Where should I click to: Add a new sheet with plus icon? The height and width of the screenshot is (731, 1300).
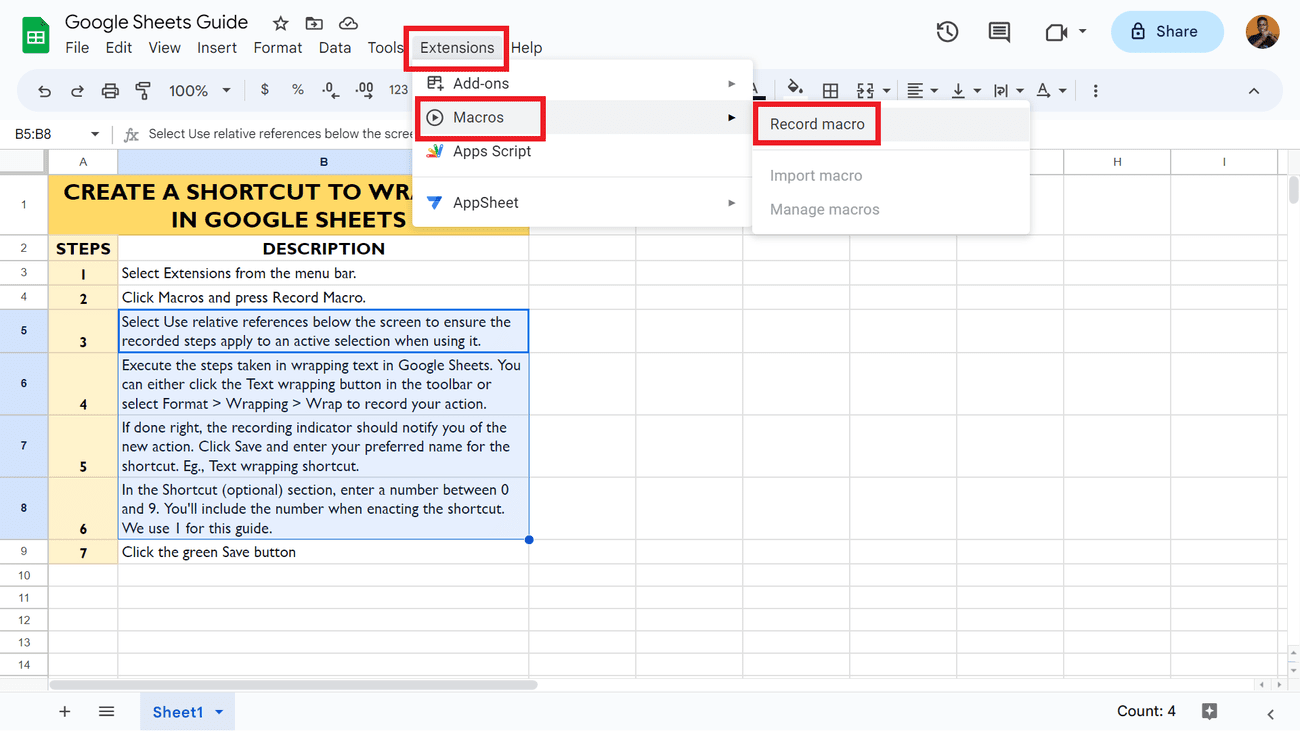tap(65, 712)
